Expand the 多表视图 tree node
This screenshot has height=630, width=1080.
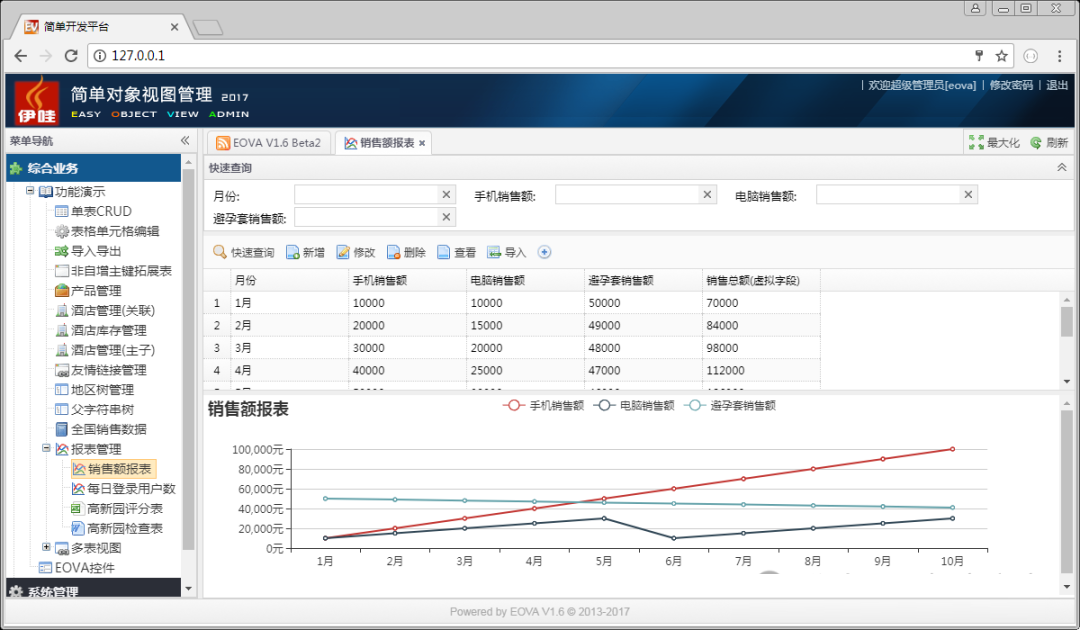47,547
